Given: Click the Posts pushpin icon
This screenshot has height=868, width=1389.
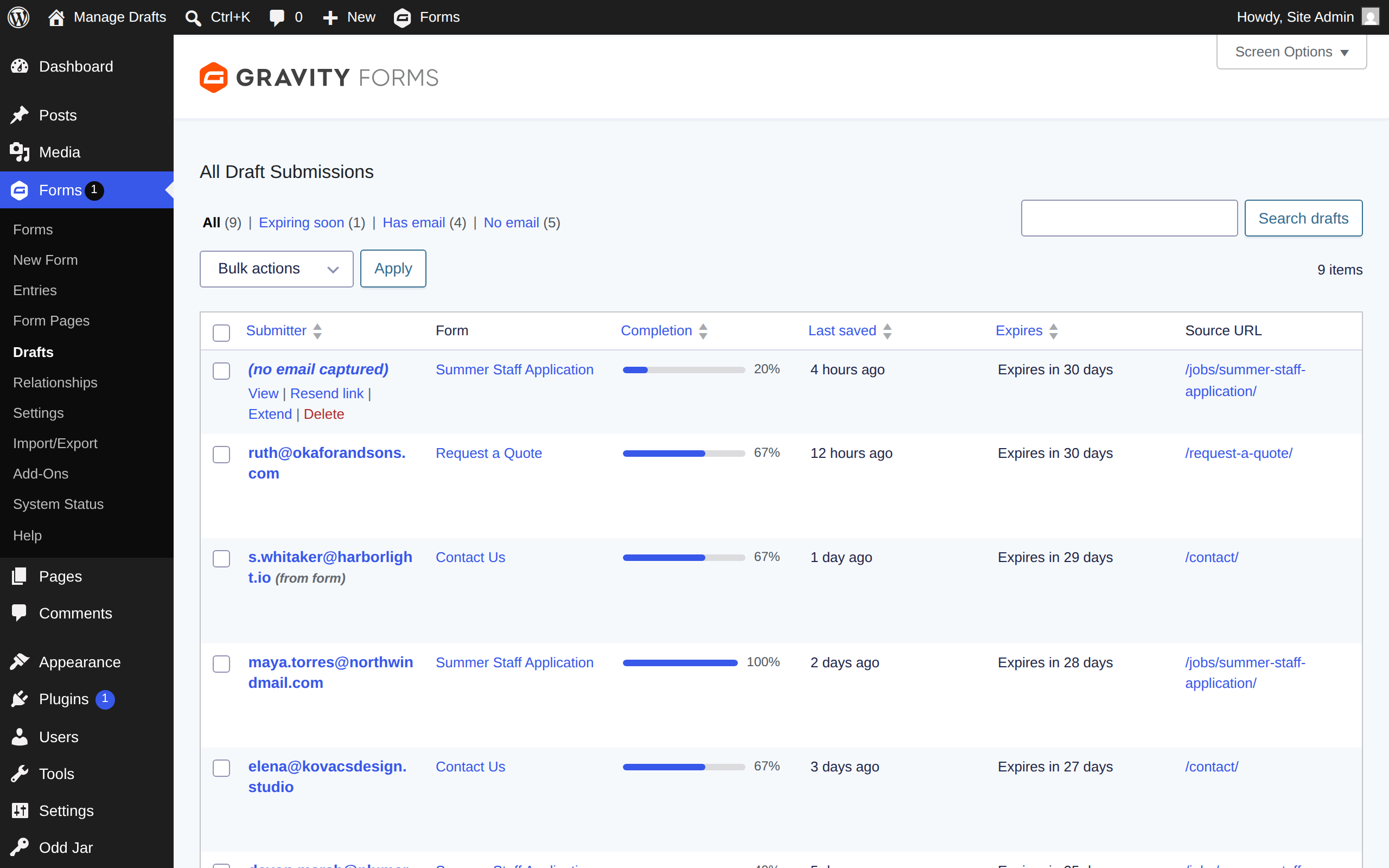Looking at the screenshot, I should [x=20, y=116].
